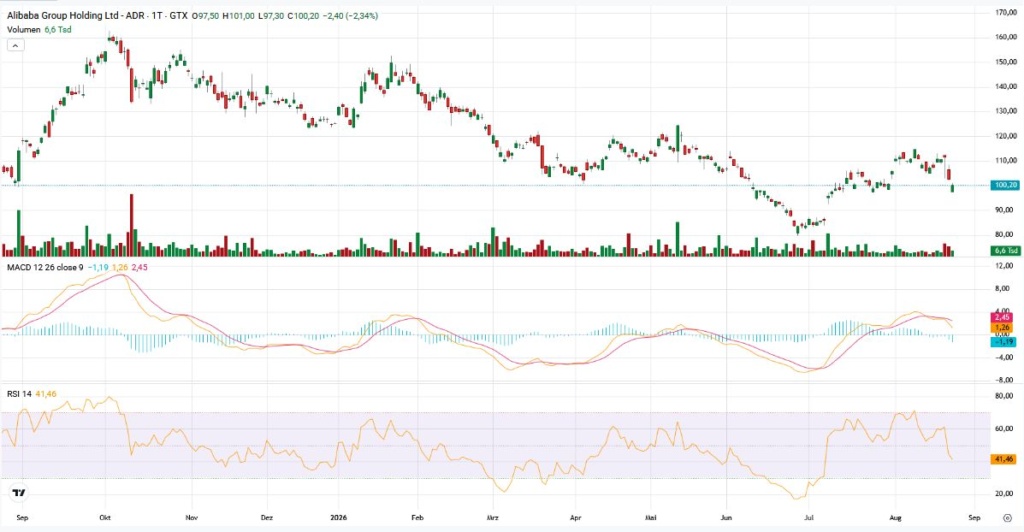Image resolution: width=1024 pixels, height=532 pixels.
Task: Open chart settings via the hexagon gear icon
Action: pyautogui.click(x=1006, y=518)
